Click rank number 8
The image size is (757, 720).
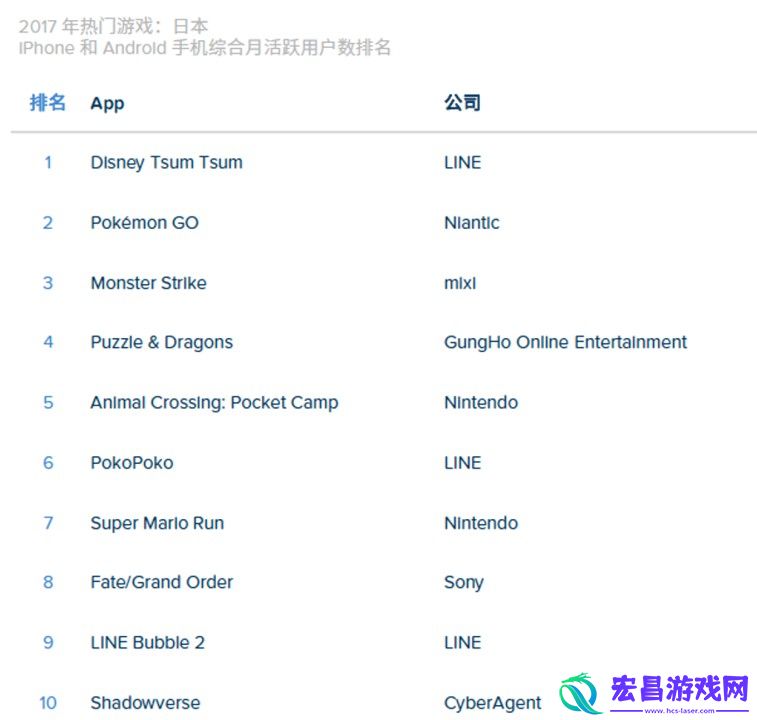click(x=48, y=582)
